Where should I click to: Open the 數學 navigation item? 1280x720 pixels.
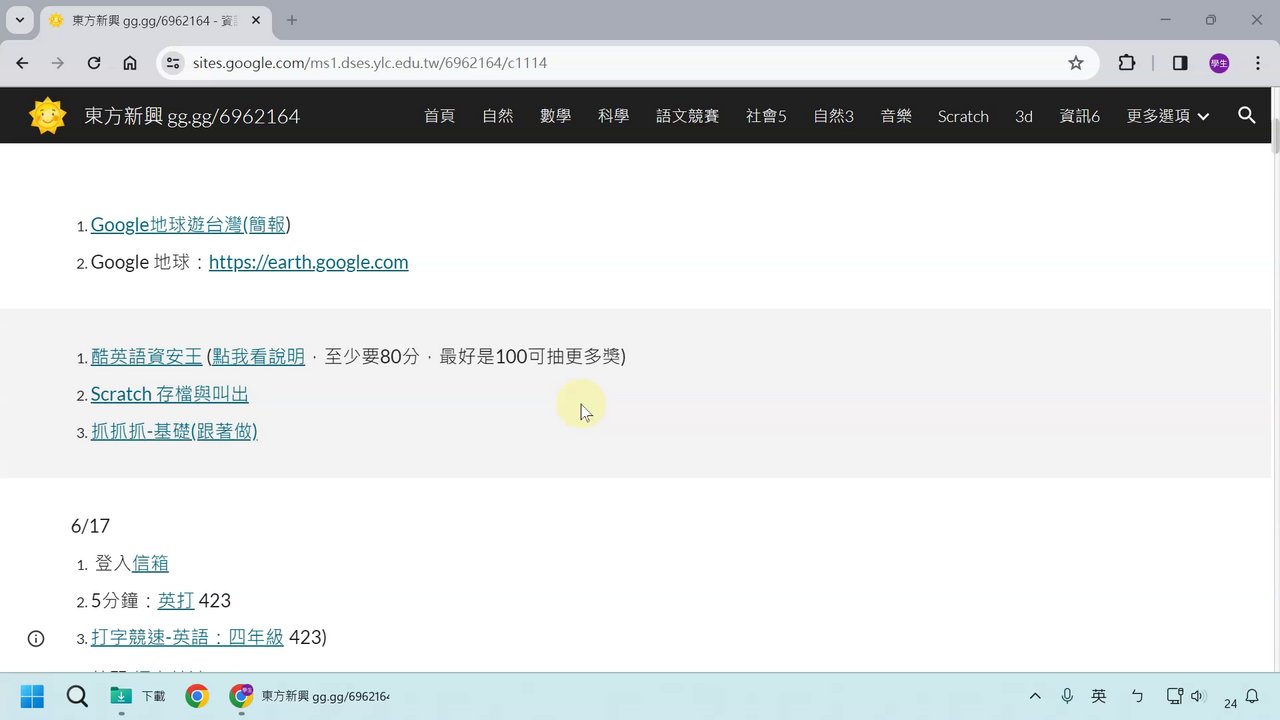pos(555,116)
